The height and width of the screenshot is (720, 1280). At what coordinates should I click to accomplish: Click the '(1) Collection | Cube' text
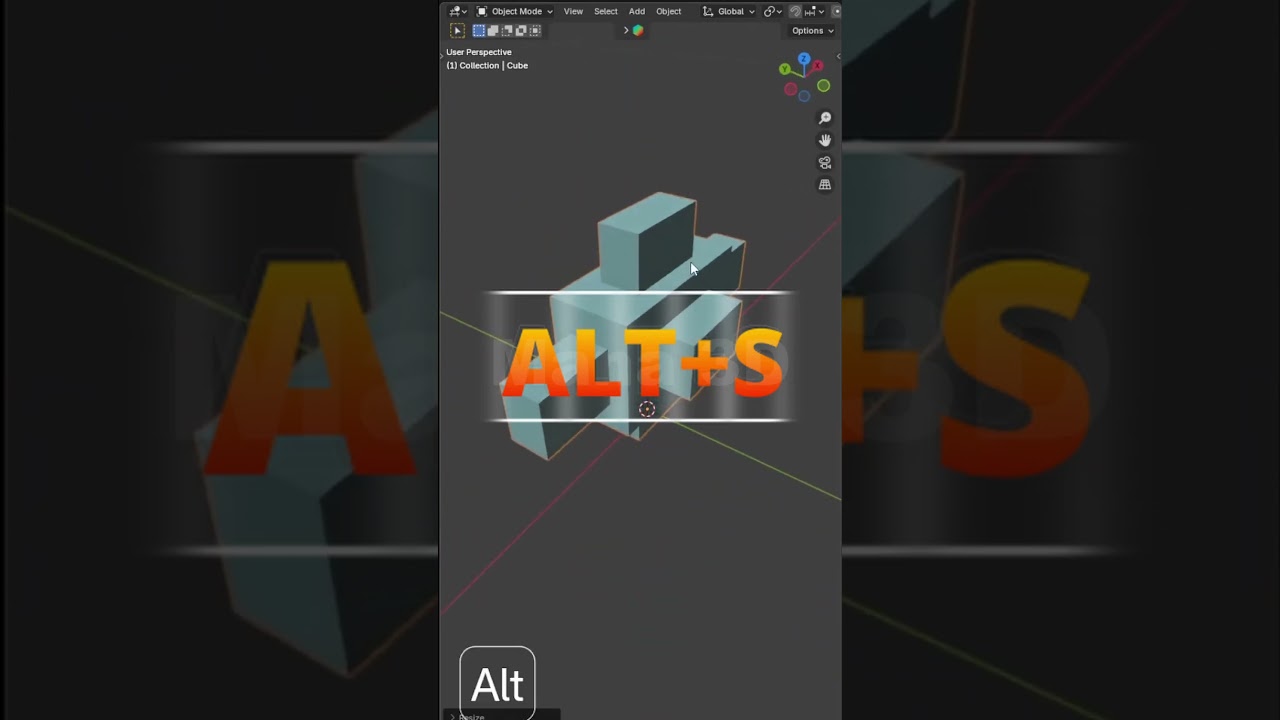487,66
